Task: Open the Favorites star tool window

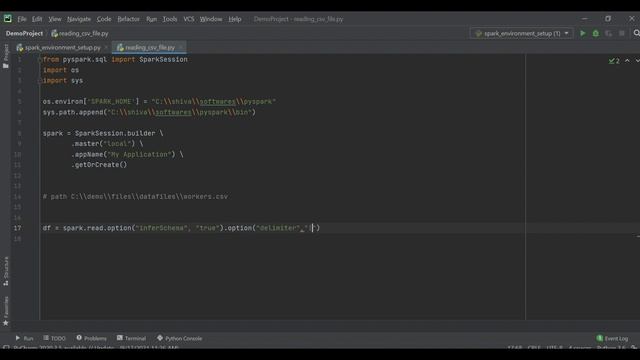Action: [x=6, y=311]
